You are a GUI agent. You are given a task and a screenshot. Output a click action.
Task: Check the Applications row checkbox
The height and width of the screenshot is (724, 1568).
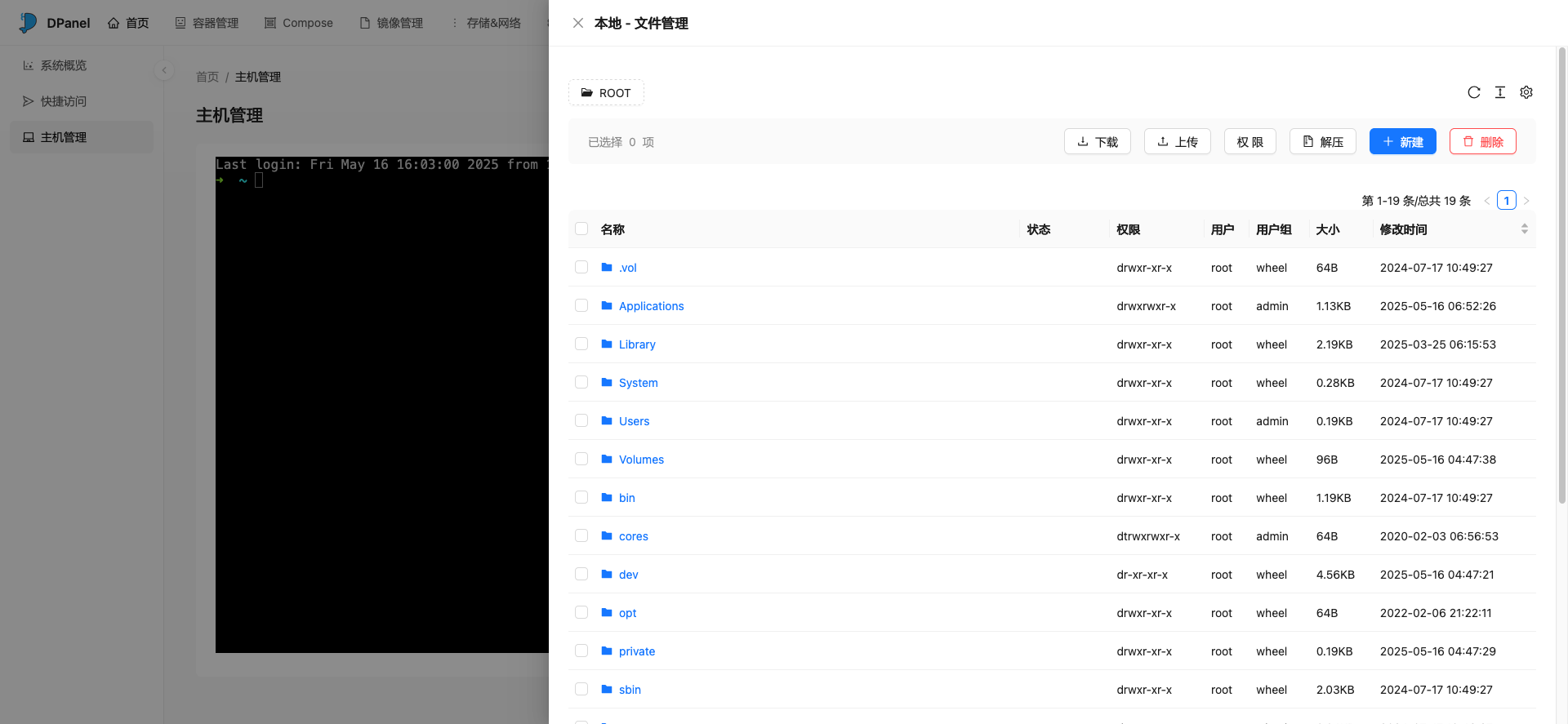click(581, 305)
